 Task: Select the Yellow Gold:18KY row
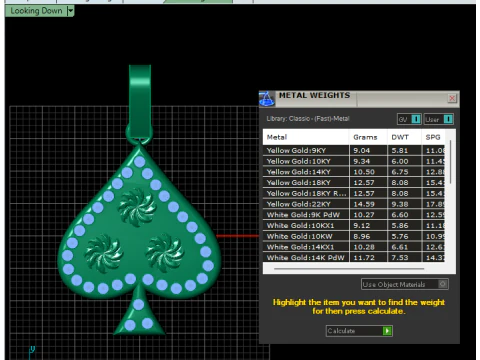click(x=353, y=182)
